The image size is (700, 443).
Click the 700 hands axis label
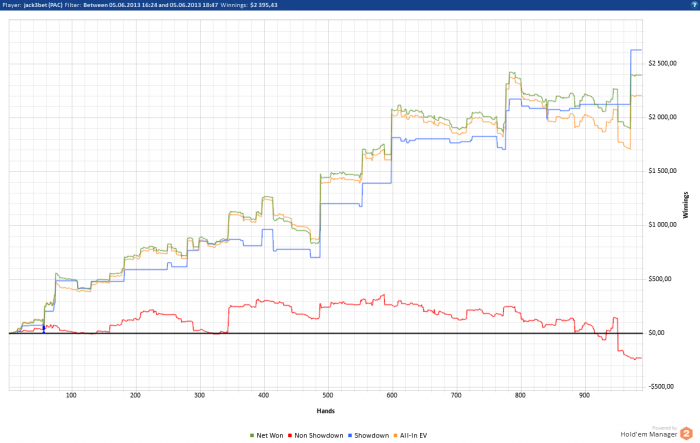click(x=456, y=395)
